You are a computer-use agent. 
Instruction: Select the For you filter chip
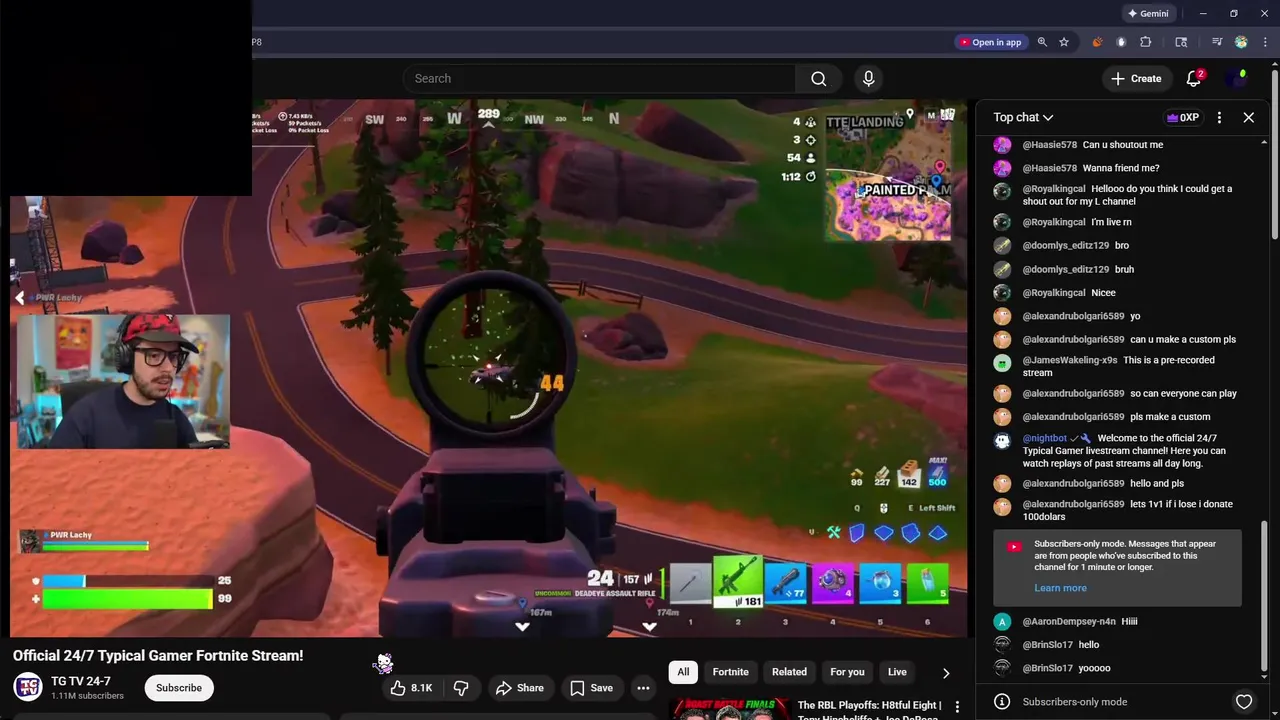click(847, 672)
